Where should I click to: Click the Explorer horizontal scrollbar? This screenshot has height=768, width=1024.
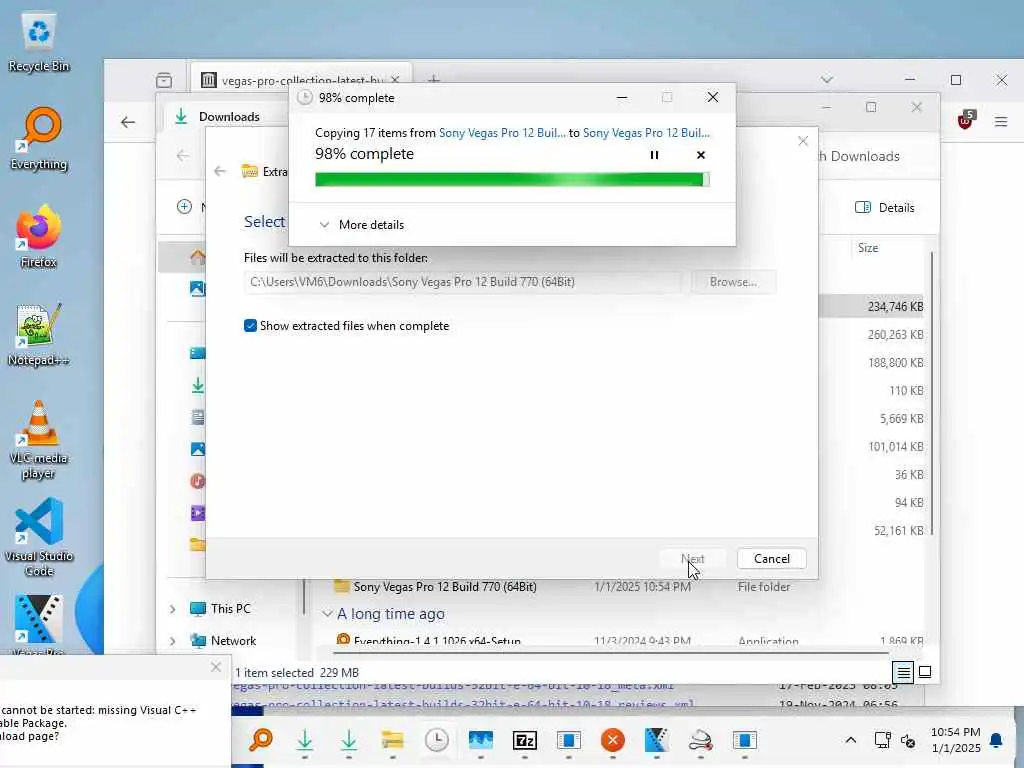(x=611, y=652)
